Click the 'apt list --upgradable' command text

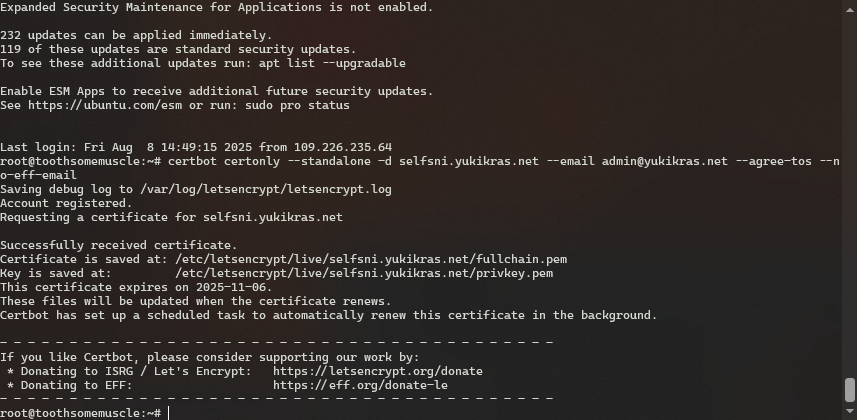click(332, 63)
